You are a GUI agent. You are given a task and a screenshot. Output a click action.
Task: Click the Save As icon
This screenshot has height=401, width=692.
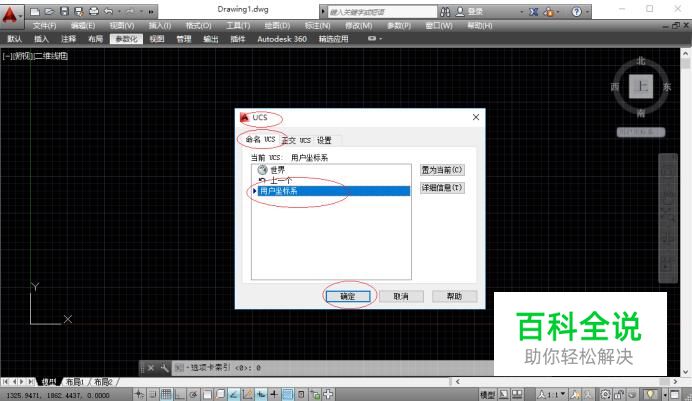[79, 11]
